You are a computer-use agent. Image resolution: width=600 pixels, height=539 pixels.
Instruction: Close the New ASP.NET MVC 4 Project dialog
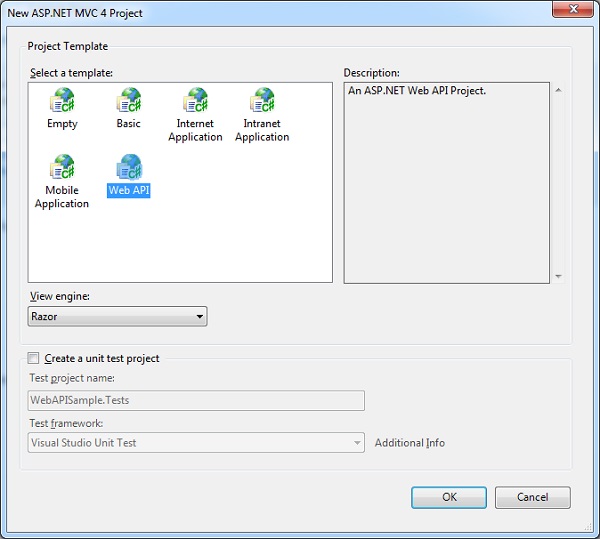pyautogui.click(x=573, y=9)
